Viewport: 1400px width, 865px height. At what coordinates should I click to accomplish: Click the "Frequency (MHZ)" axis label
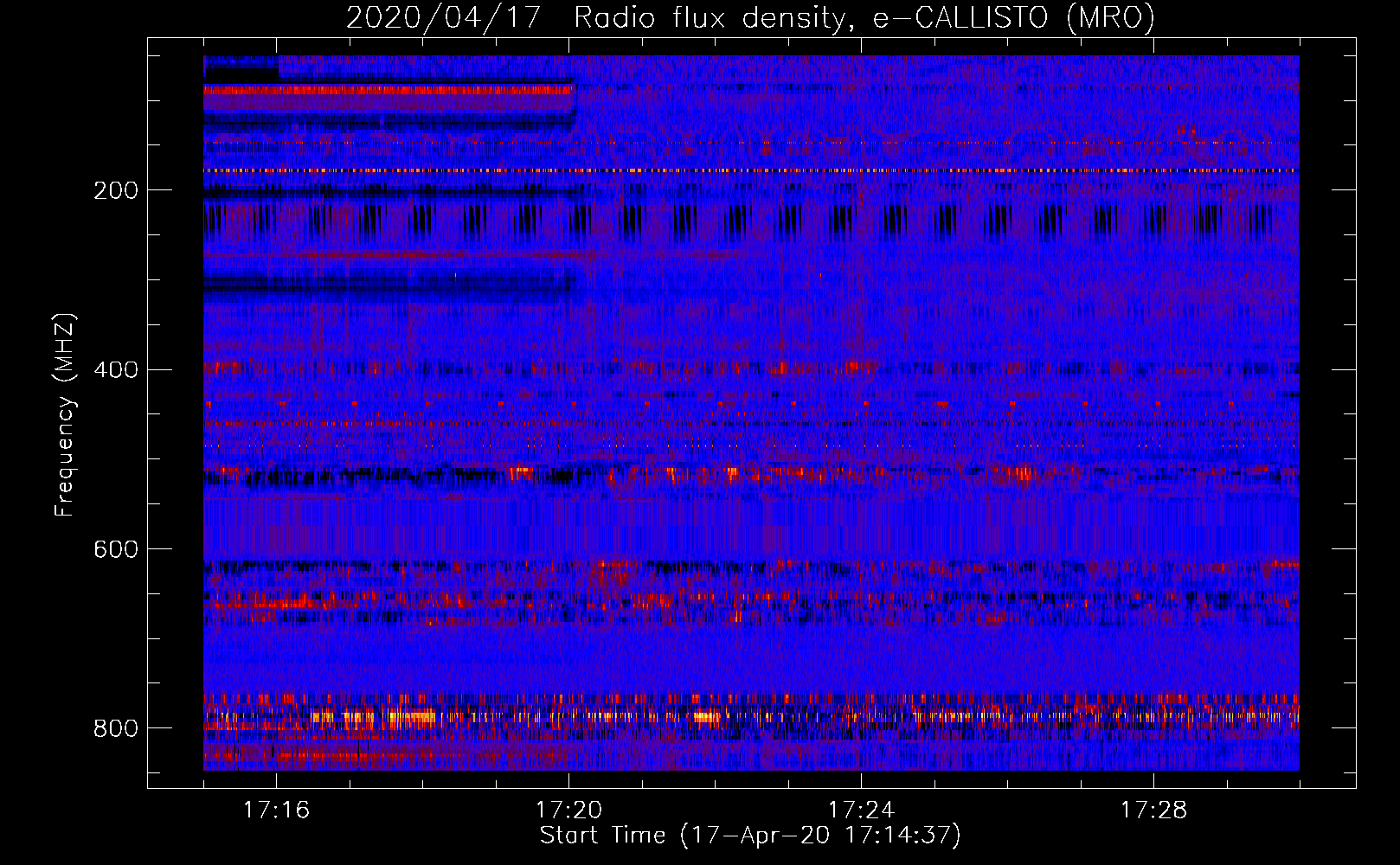(x=65, y=415)
